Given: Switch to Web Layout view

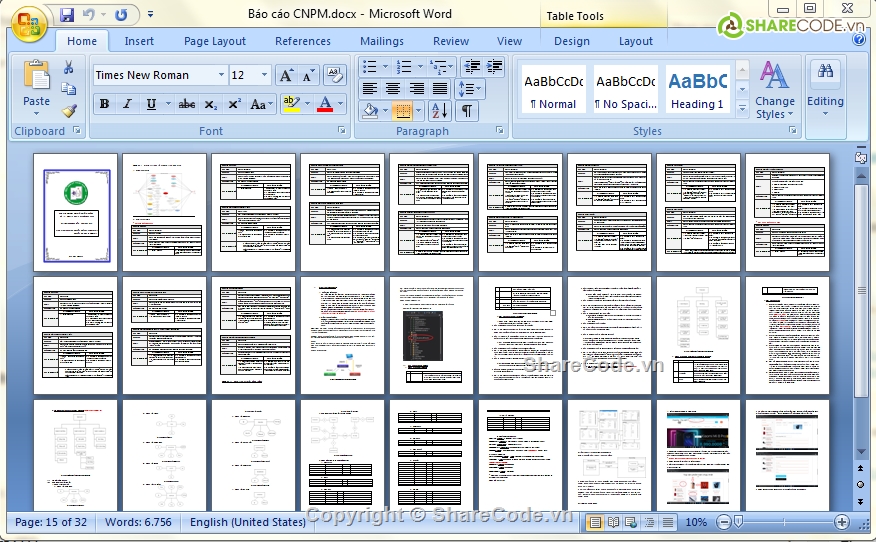Looking at the screenshot, I should click(x=631, y=522).
